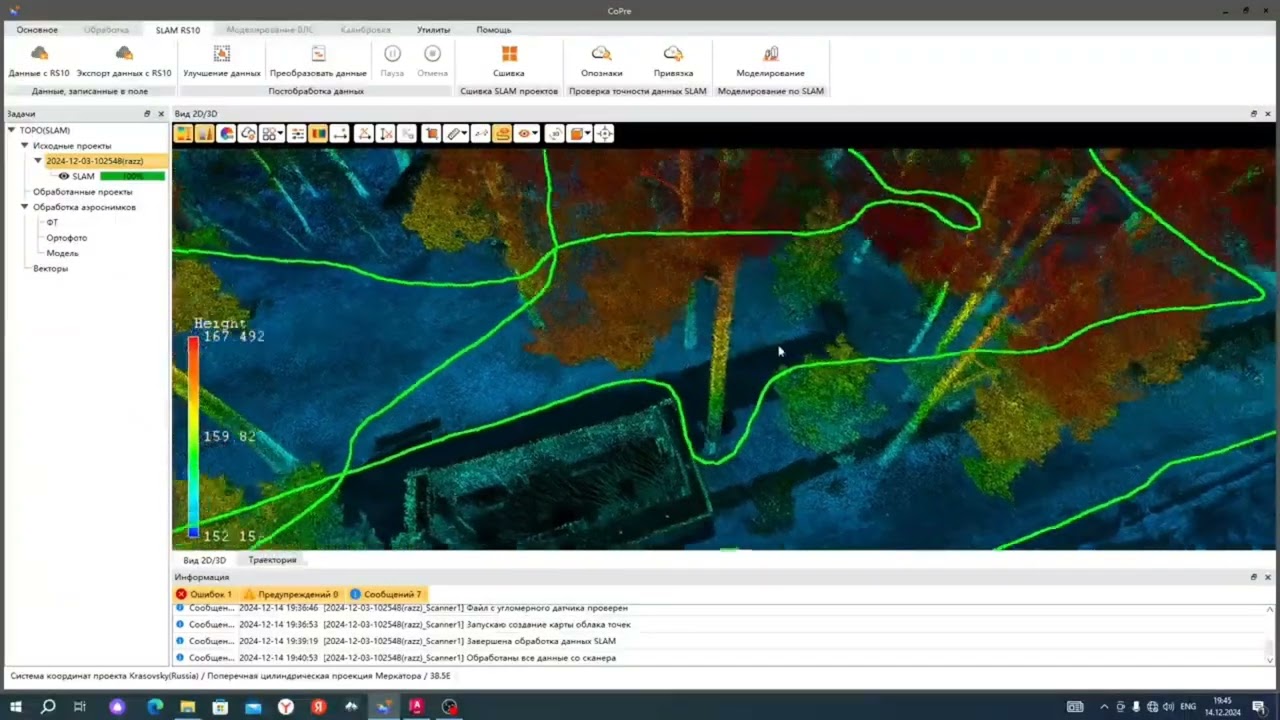Open the Помощь ribbon tab
Viewport: 1280px width, 720px height.
click(494, 30)
